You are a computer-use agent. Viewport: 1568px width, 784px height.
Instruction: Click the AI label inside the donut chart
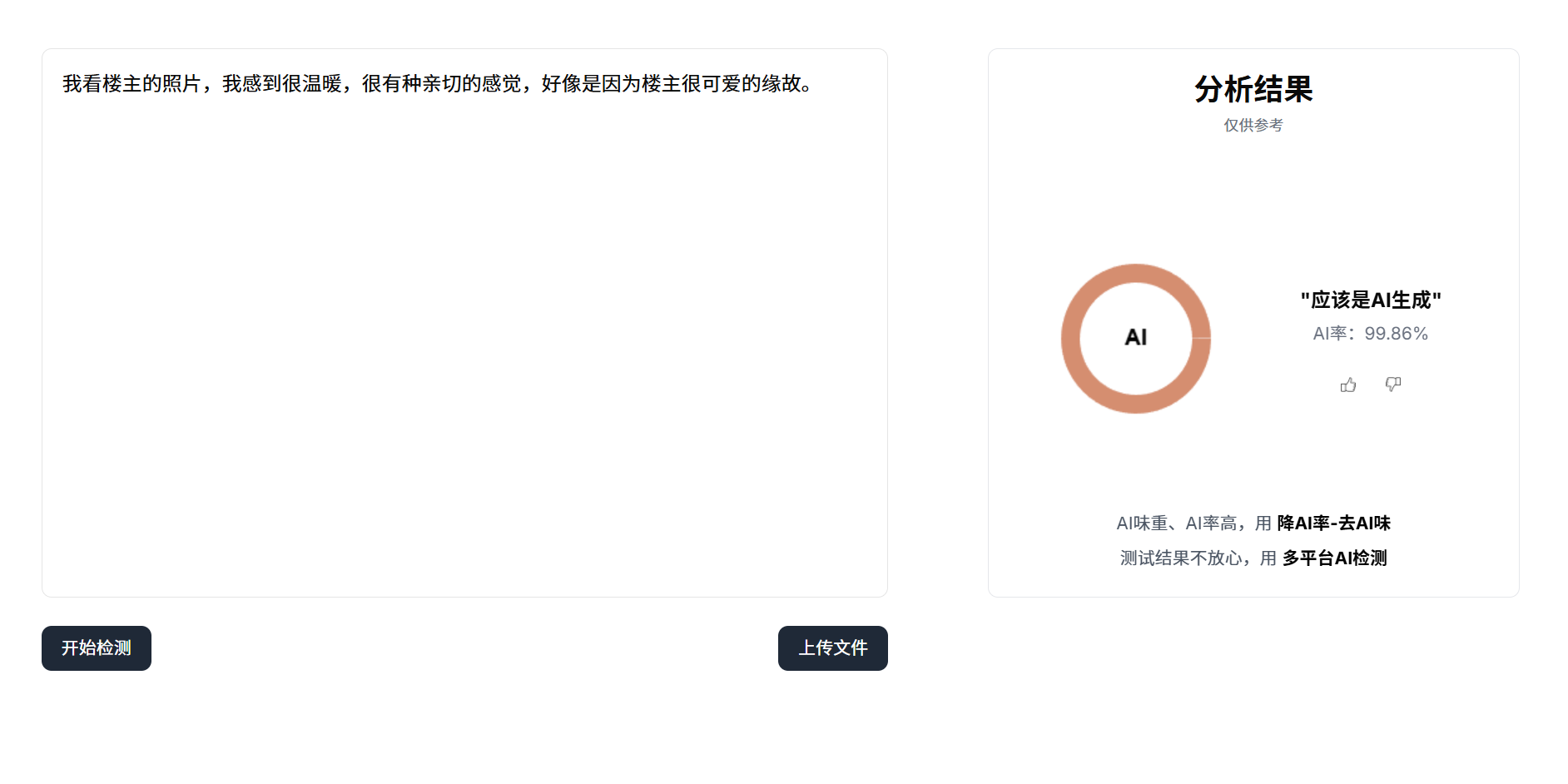(x=1136, y=337)
